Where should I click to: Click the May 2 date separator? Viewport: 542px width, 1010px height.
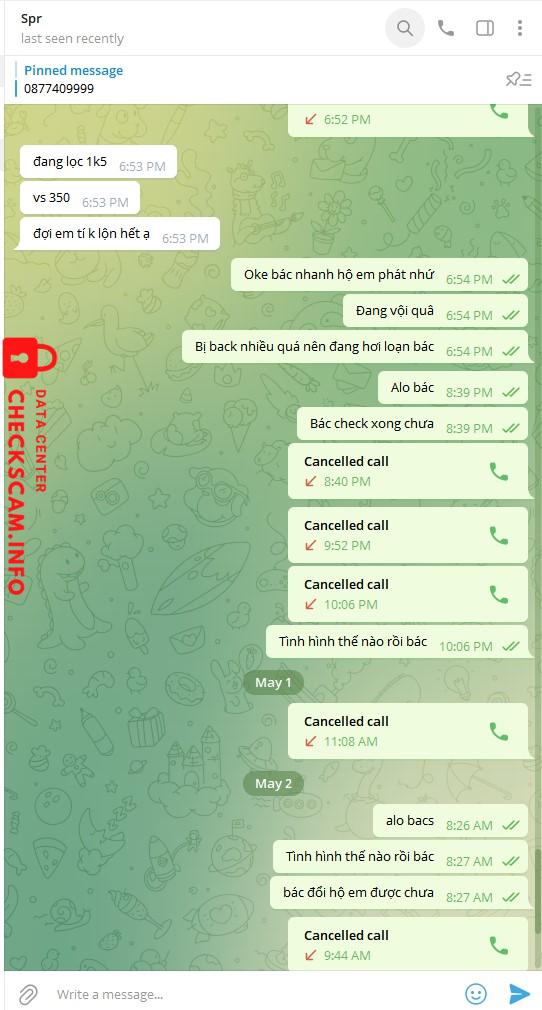coord(273,783)
